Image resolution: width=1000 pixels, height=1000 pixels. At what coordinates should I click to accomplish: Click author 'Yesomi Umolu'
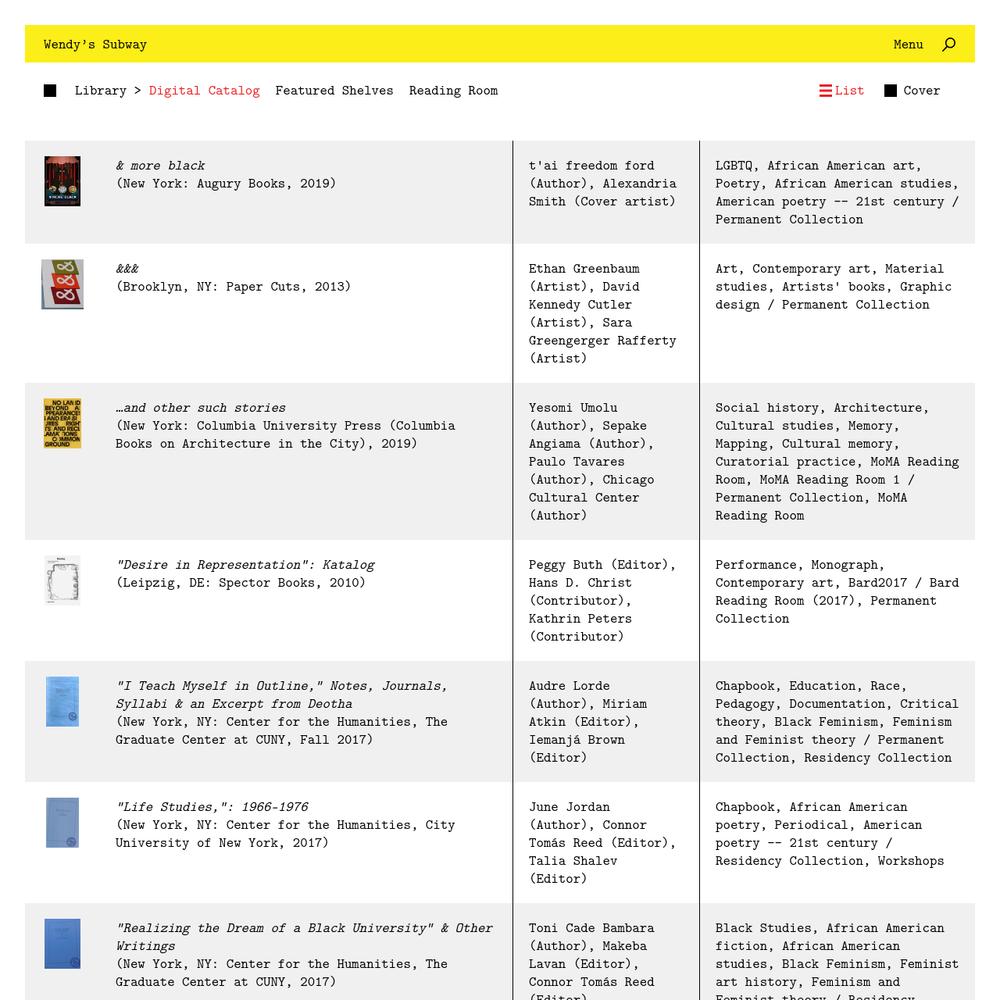click(x=573, y=408)
